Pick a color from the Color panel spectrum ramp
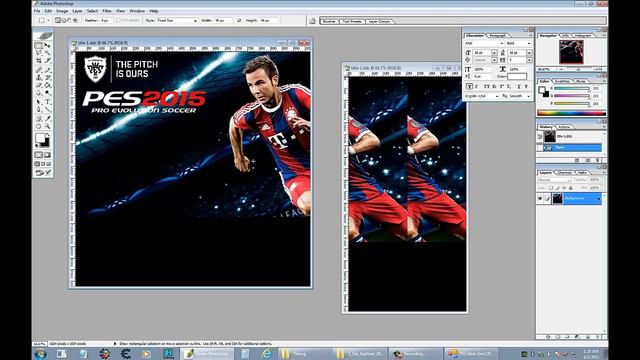Viewport: 640px width, 360px height. coord(571,113)
